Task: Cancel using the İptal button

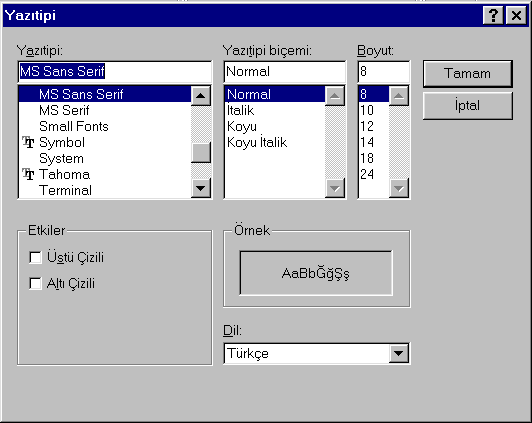Action: [x=468, y=105]
